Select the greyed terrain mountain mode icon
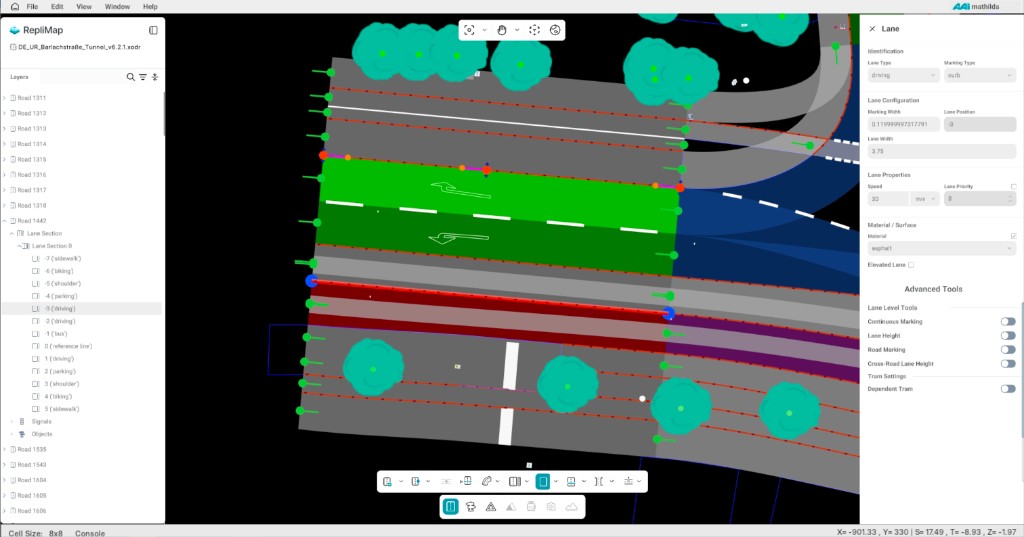The height and width of the screenshot is (537, 1024). pyautogui.click(x=571, y=506)
